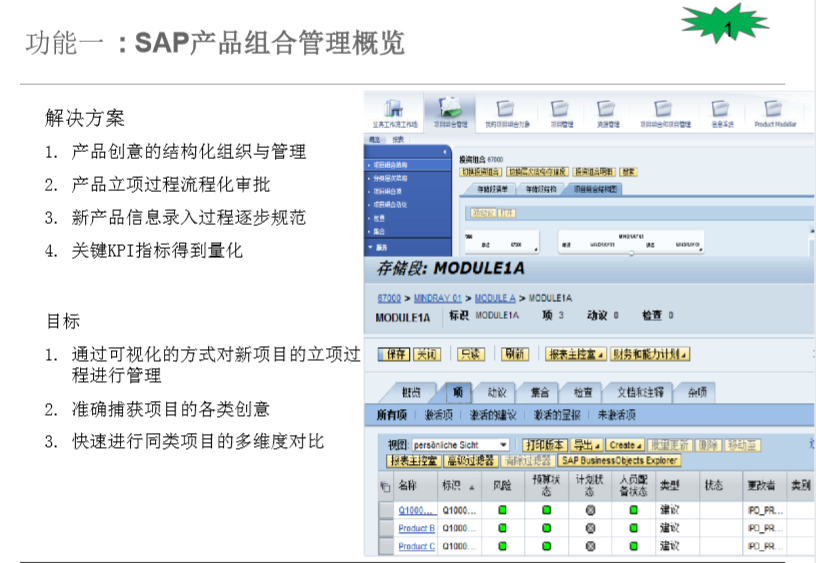Screen dimensions: 816x563
Task: Follow the MINDRAY 01 breadcrumb link
Action: [x=438, y=298]
